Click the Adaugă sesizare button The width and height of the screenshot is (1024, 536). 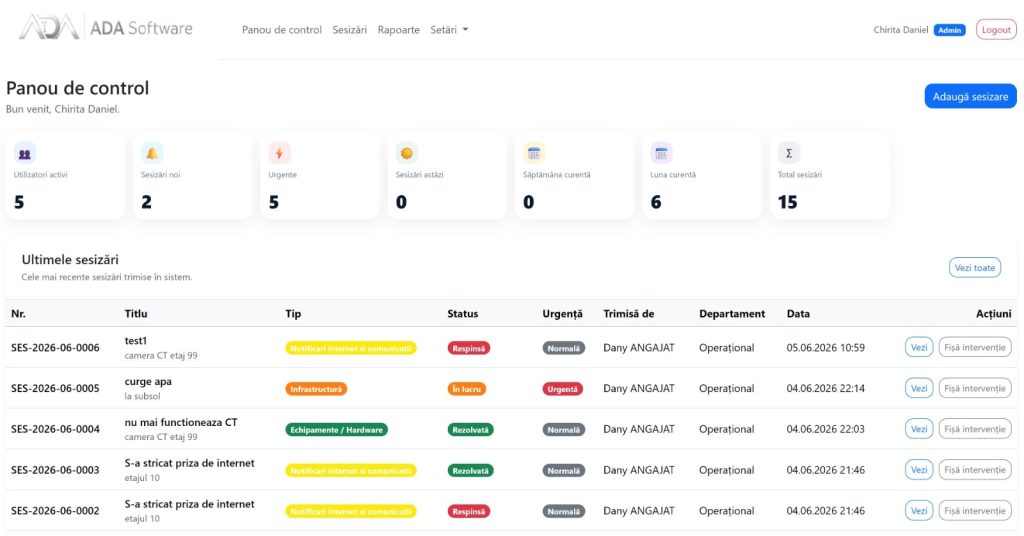click(970, 97)
